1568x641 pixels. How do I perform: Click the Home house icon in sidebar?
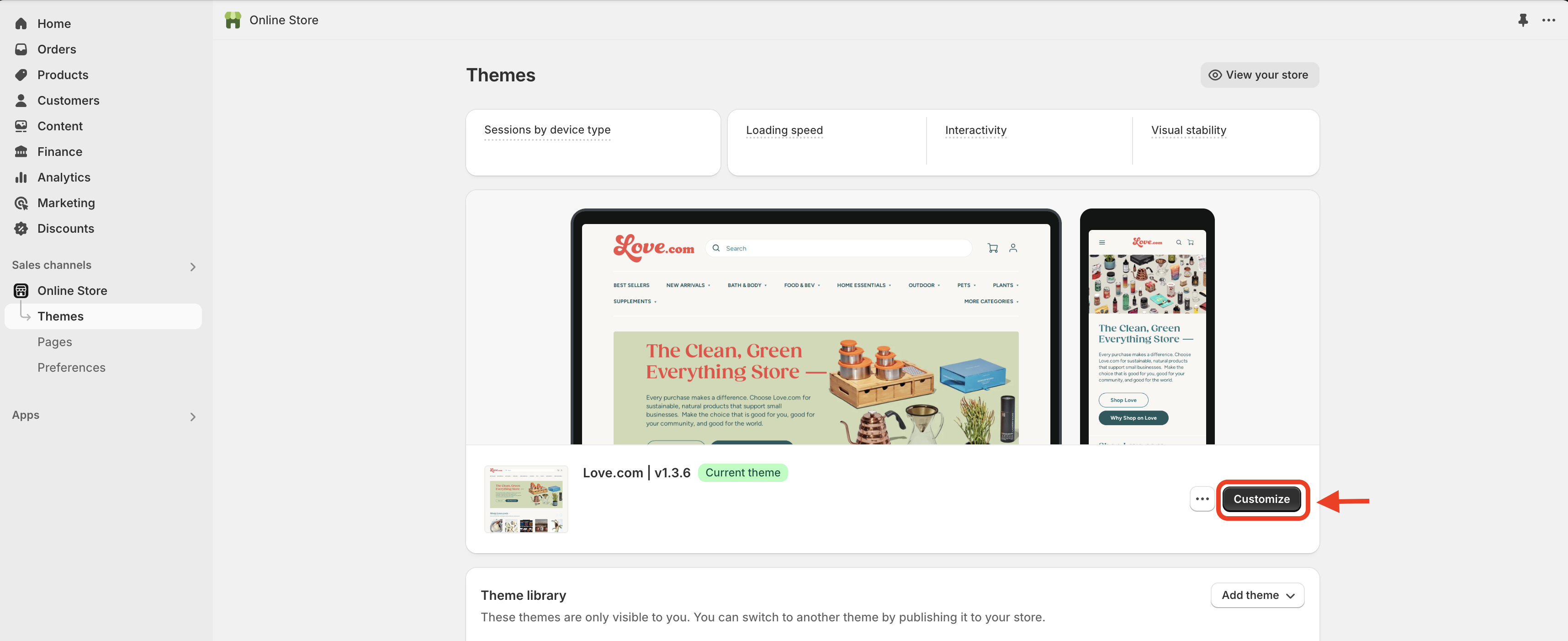(21, 24)
